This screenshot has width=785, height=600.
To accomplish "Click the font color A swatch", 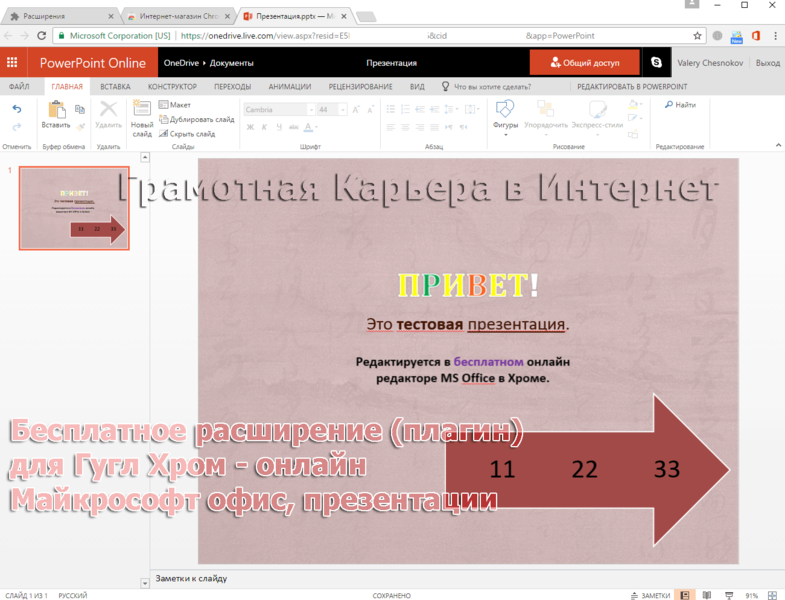I will click(x=308, y=127).
